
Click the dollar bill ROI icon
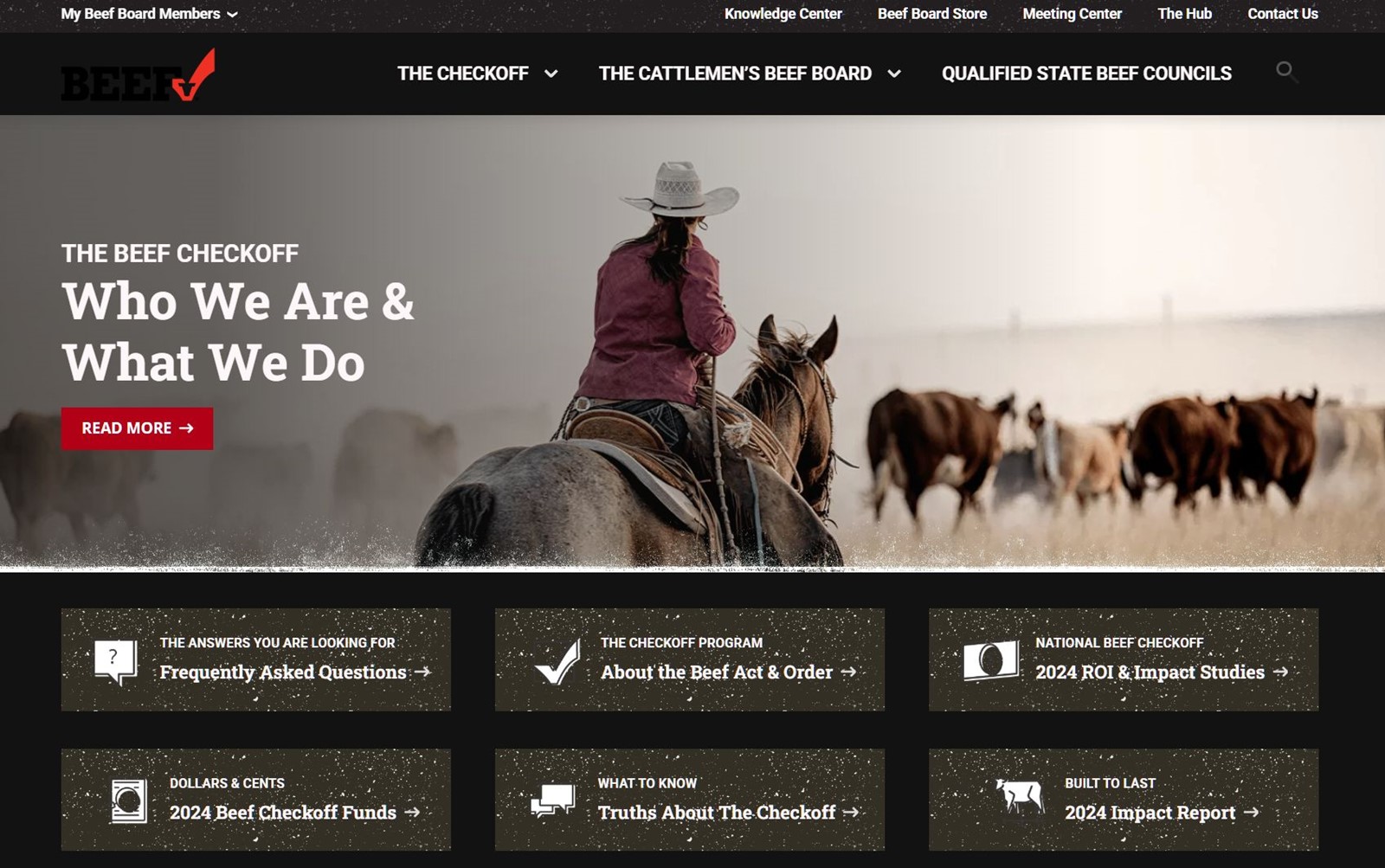click(x=990, y=661)
